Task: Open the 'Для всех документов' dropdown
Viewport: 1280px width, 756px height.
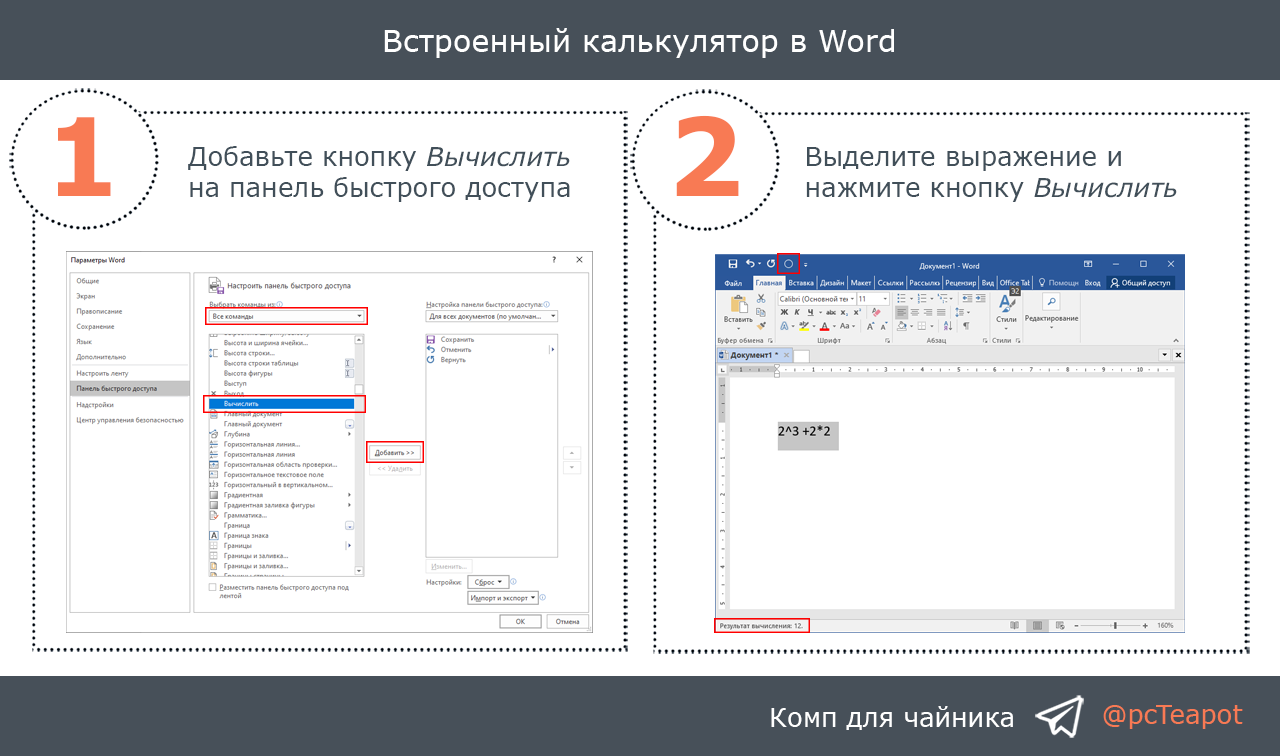Action: (491, 316)
